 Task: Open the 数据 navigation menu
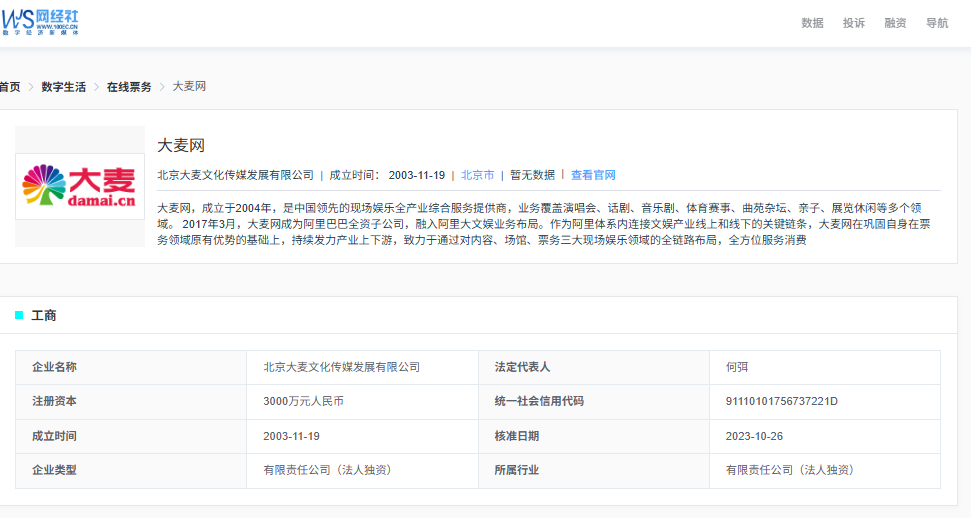812,23
